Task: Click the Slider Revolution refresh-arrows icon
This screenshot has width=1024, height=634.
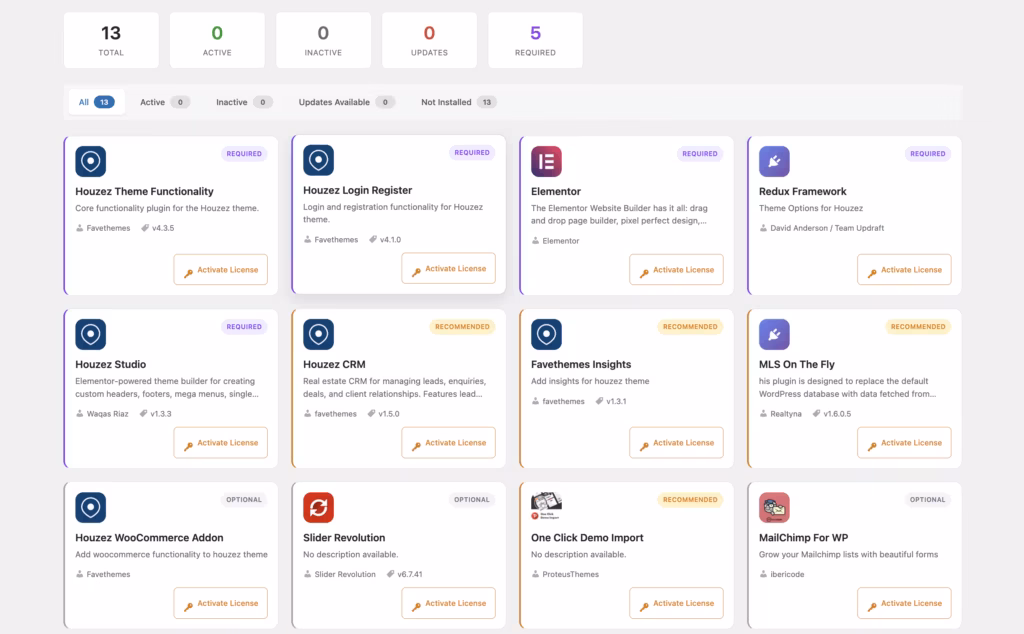Action: 319,507
